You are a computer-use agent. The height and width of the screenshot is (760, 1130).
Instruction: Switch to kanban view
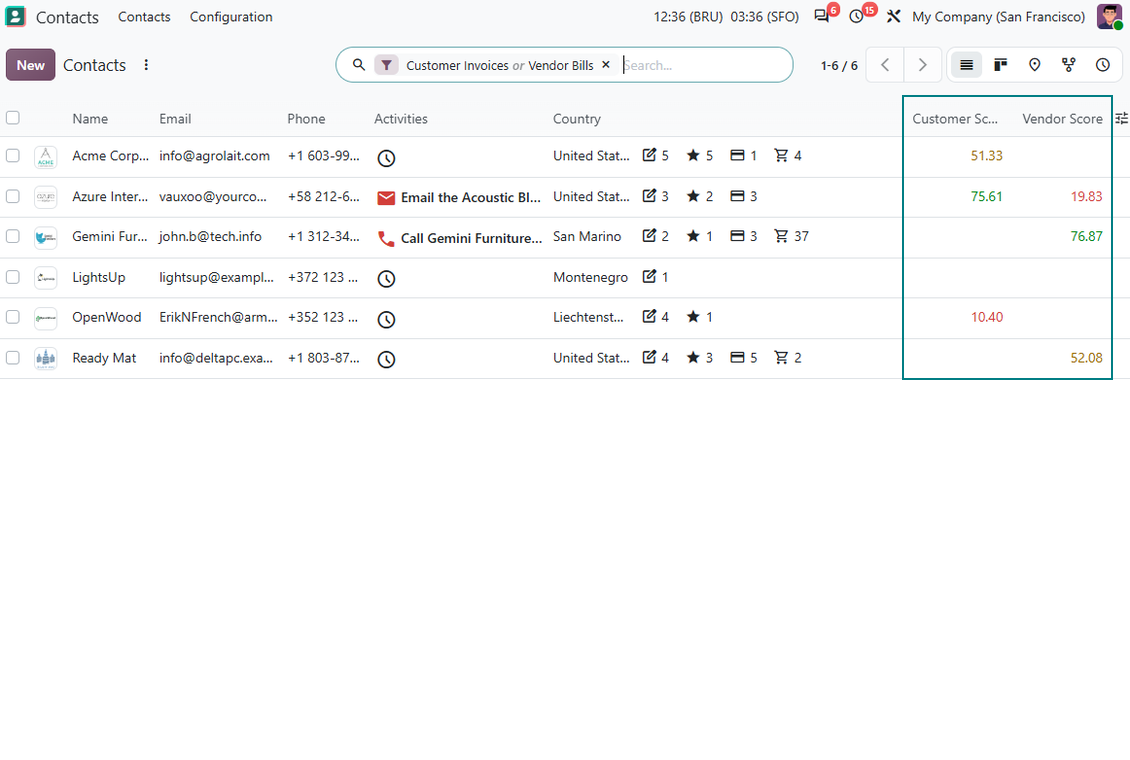point(1000,65)
